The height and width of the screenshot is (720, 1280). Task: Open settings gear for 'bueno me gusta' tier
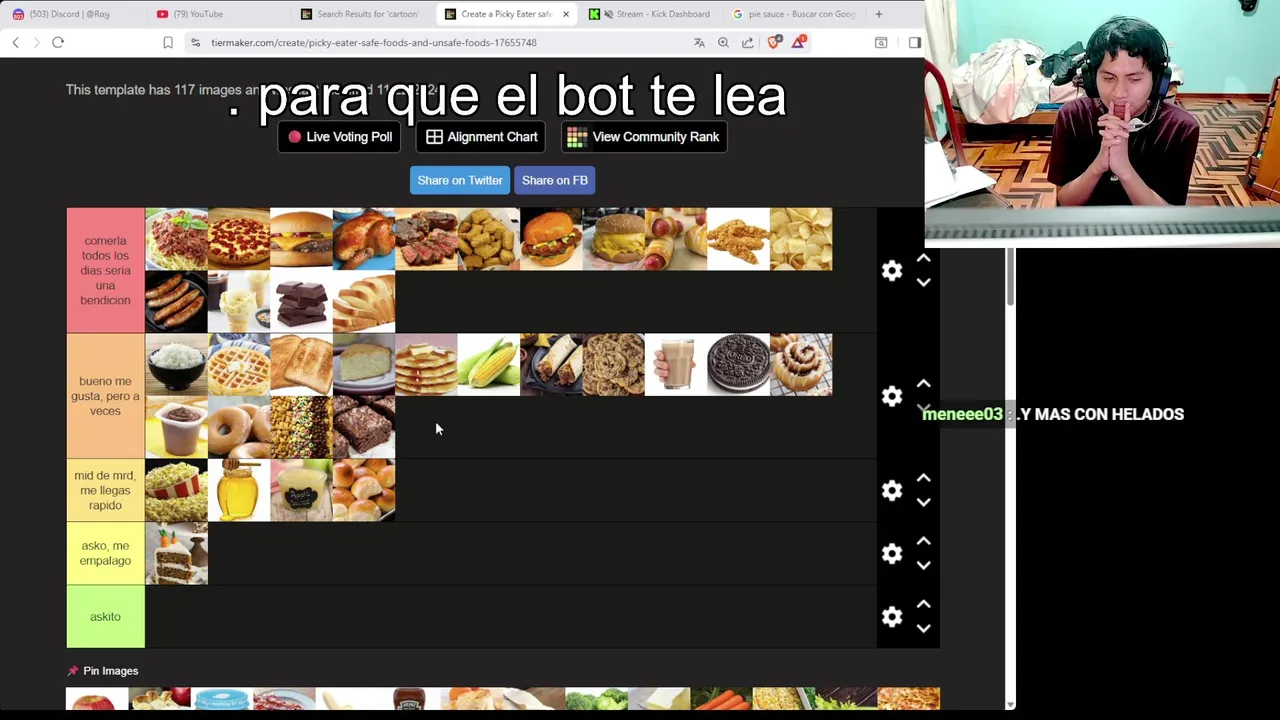point(892,396)
